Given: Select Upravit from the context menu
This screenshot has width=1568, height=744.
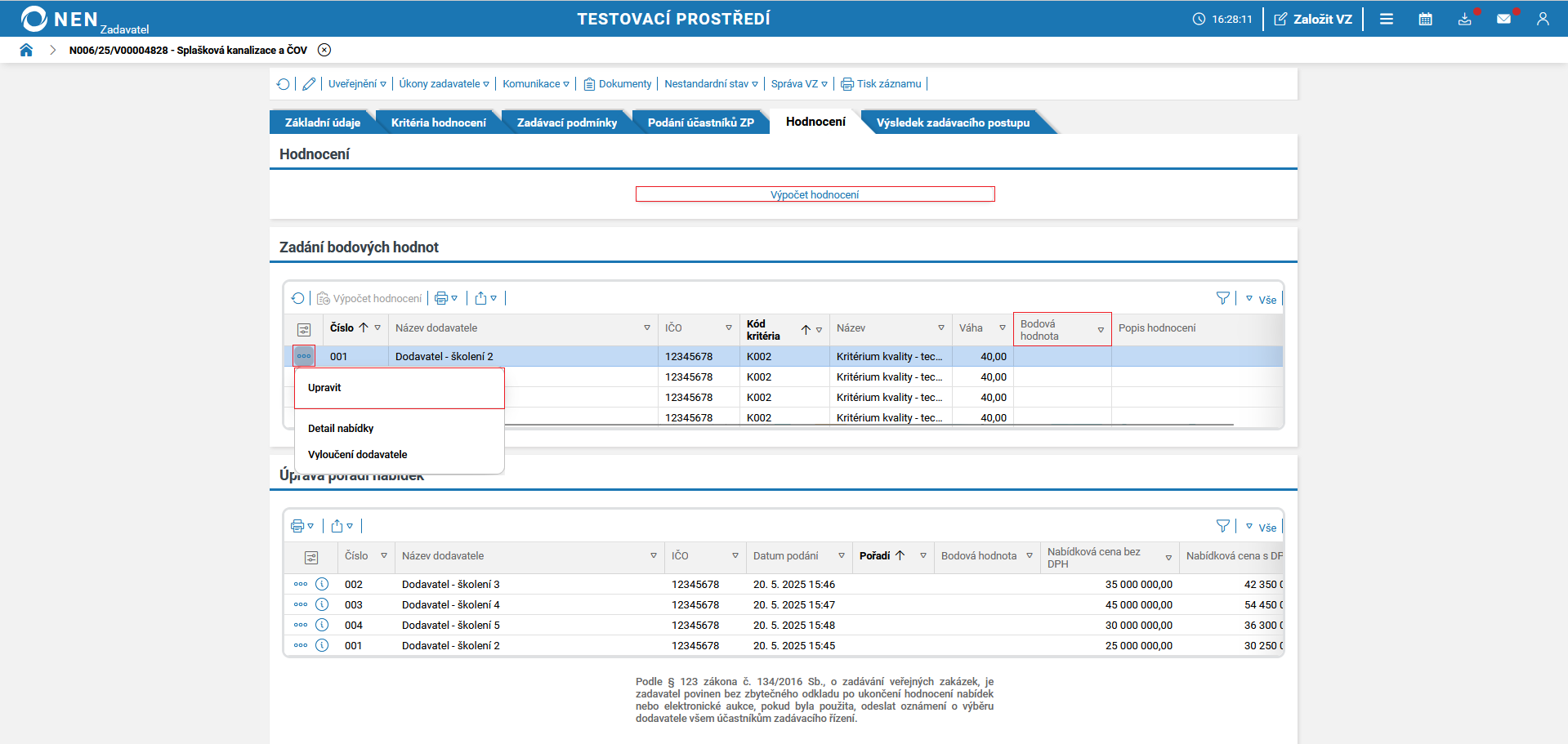Looking at the screenshot, I should pos(325,388).
